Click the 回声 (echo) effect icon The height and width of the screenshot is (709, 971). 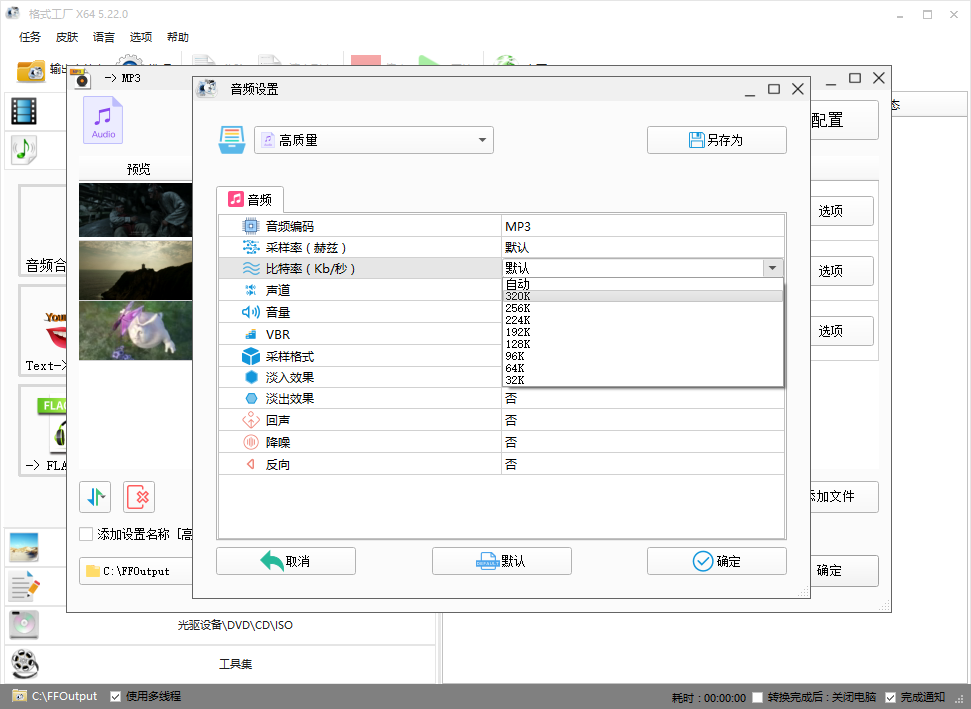click(x=252, y=419)
